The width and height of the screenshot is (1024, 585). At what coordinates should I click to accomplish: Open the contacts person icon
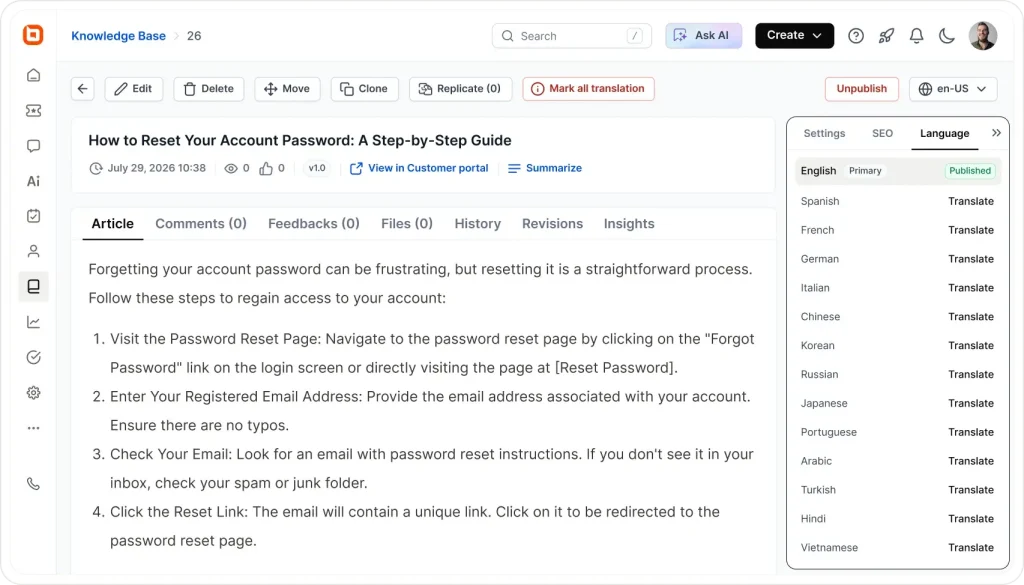(x=33, y=251)
